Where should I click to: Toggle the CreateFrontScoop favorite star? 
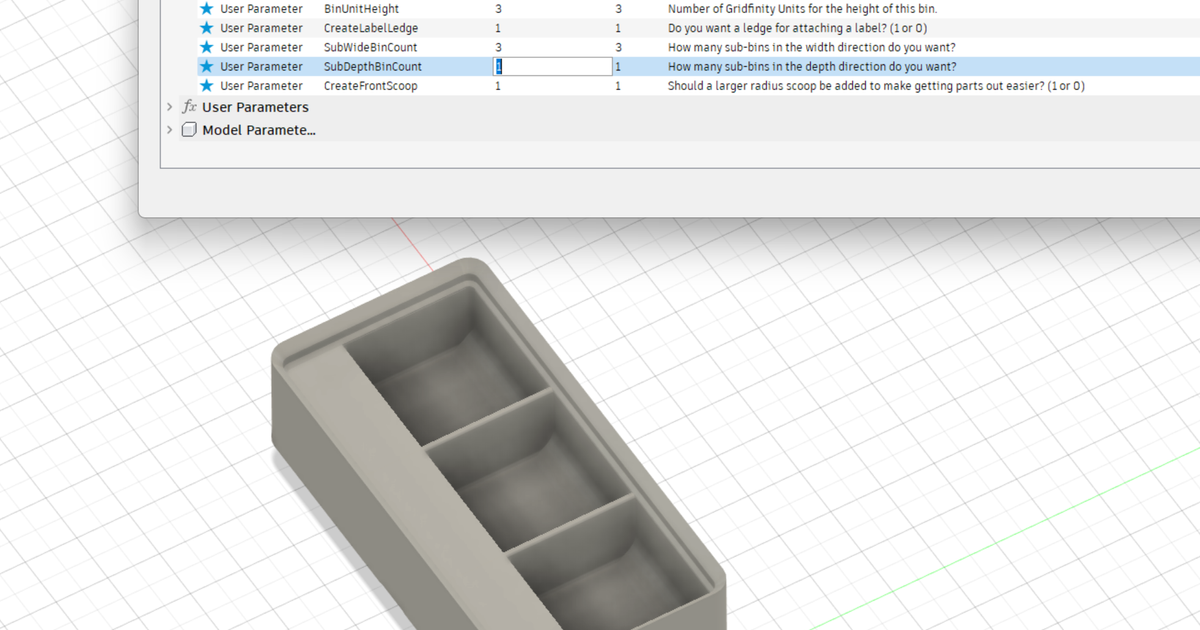tap(207, 85)
